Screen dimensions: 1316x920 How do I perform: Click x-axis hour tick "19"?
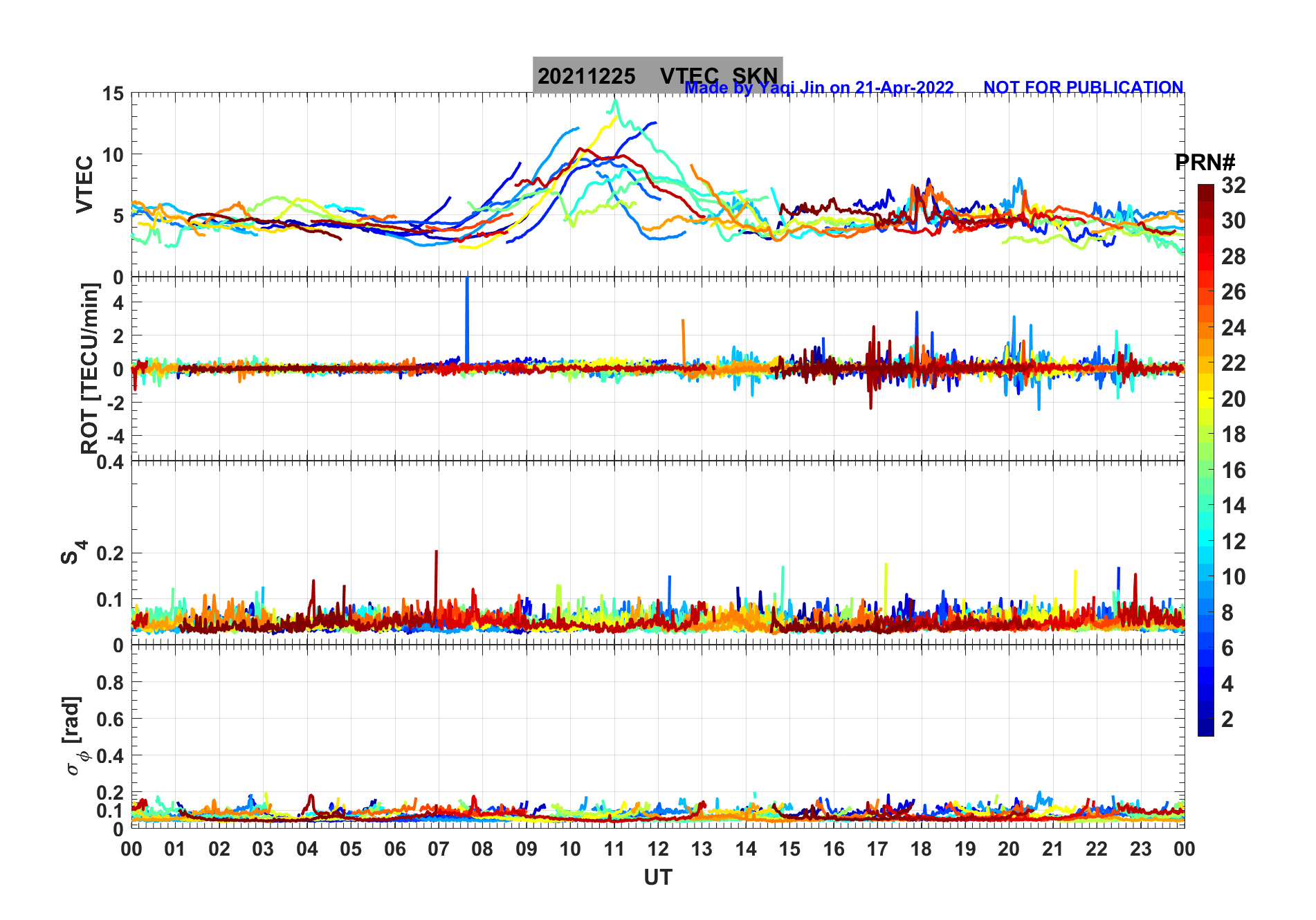point(965,849)
